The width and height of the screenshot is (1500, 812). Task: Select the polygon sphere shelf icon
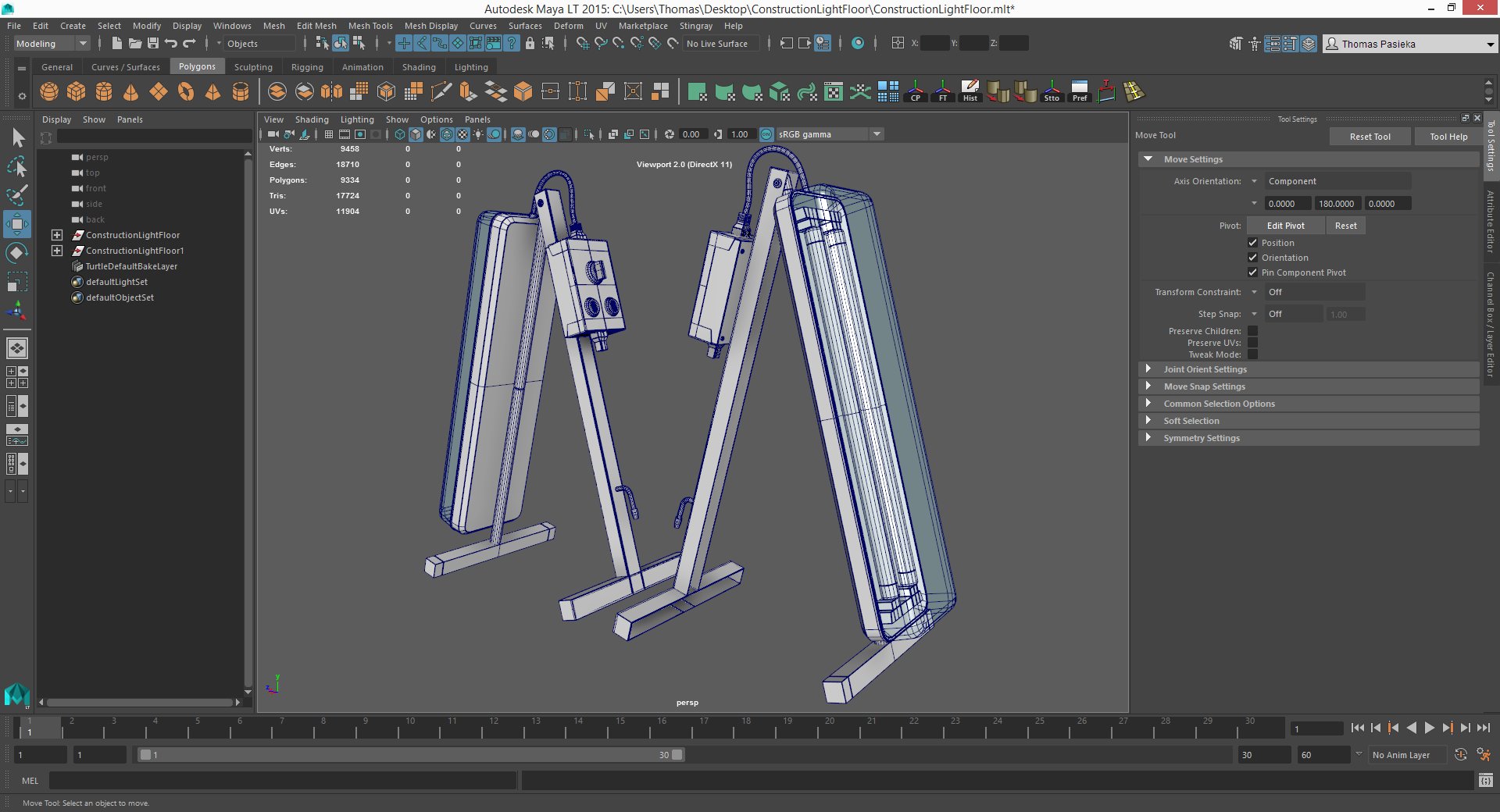click(49, 92)
